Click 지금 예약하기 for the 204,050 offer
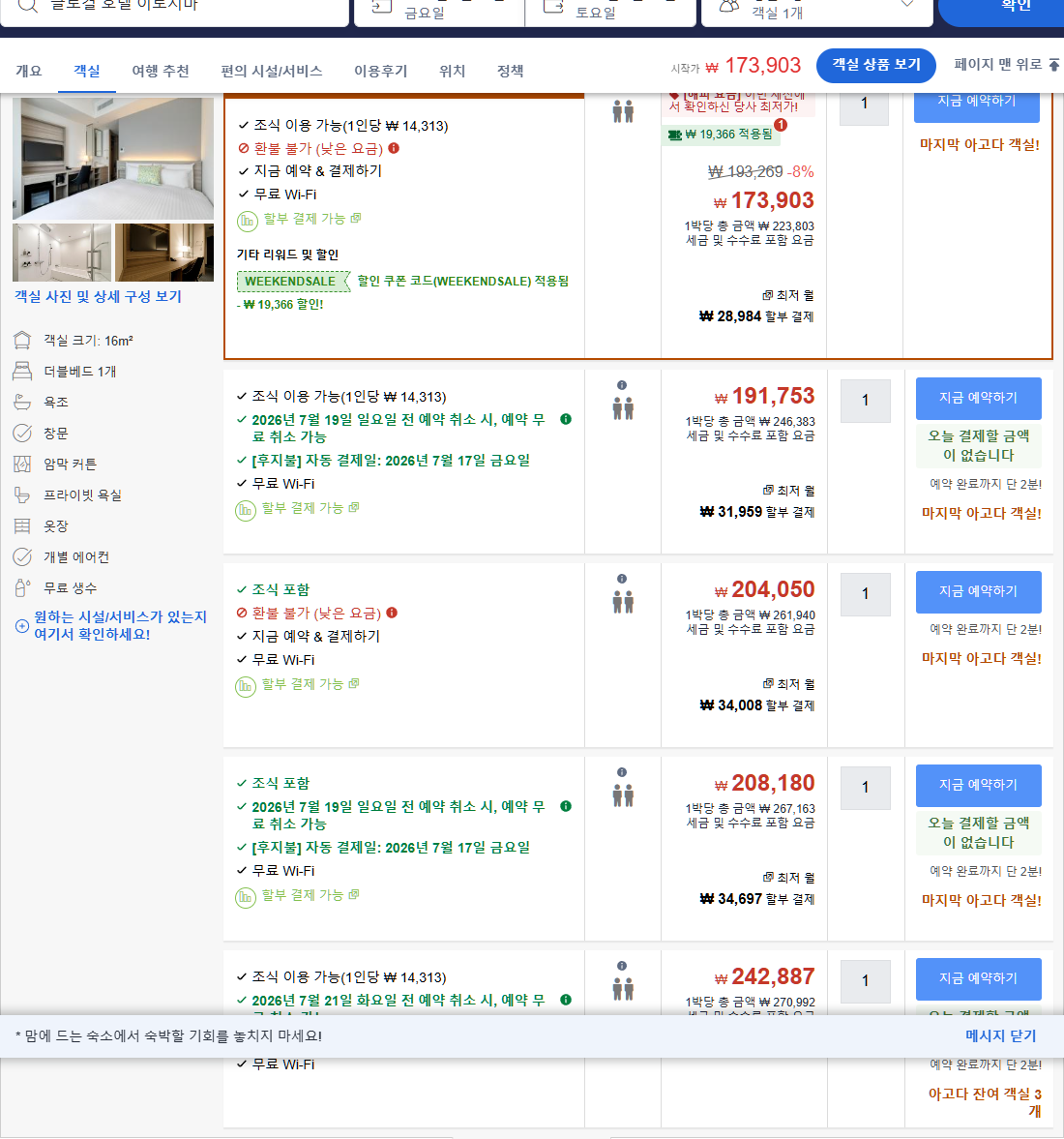Image resolution: width=1064 pixels, height=1139 pixels. tap(978, 591)
